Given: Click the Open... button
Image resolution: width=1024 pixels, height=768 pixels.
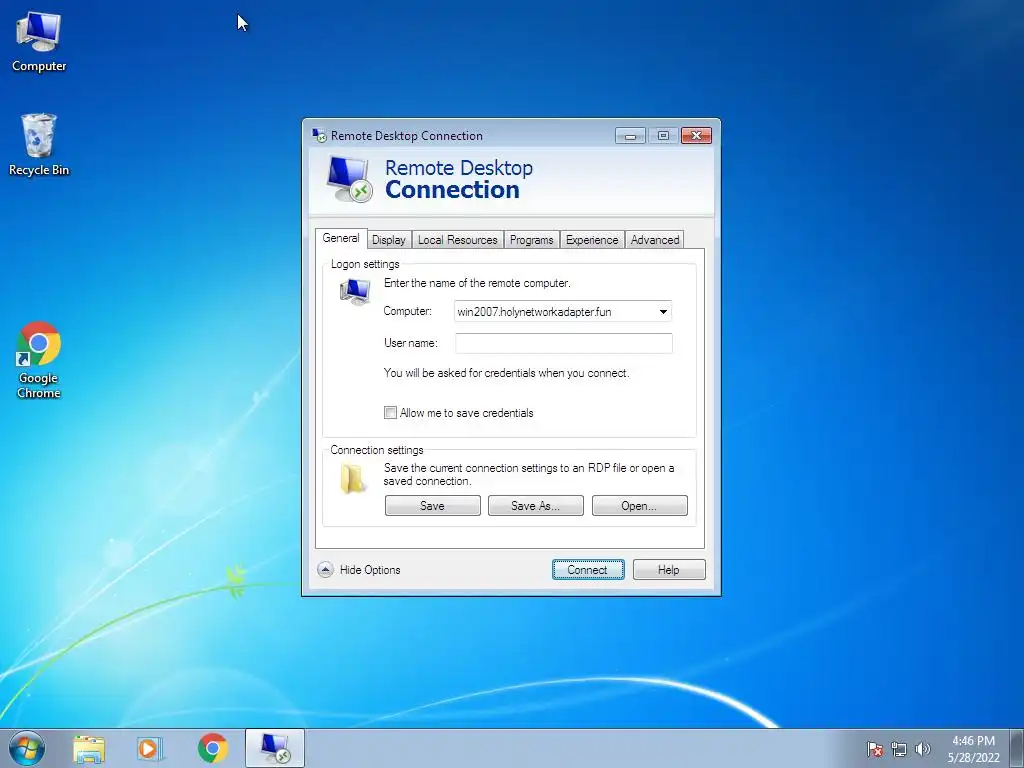Looking at the screenshot, I should (639, 505).
